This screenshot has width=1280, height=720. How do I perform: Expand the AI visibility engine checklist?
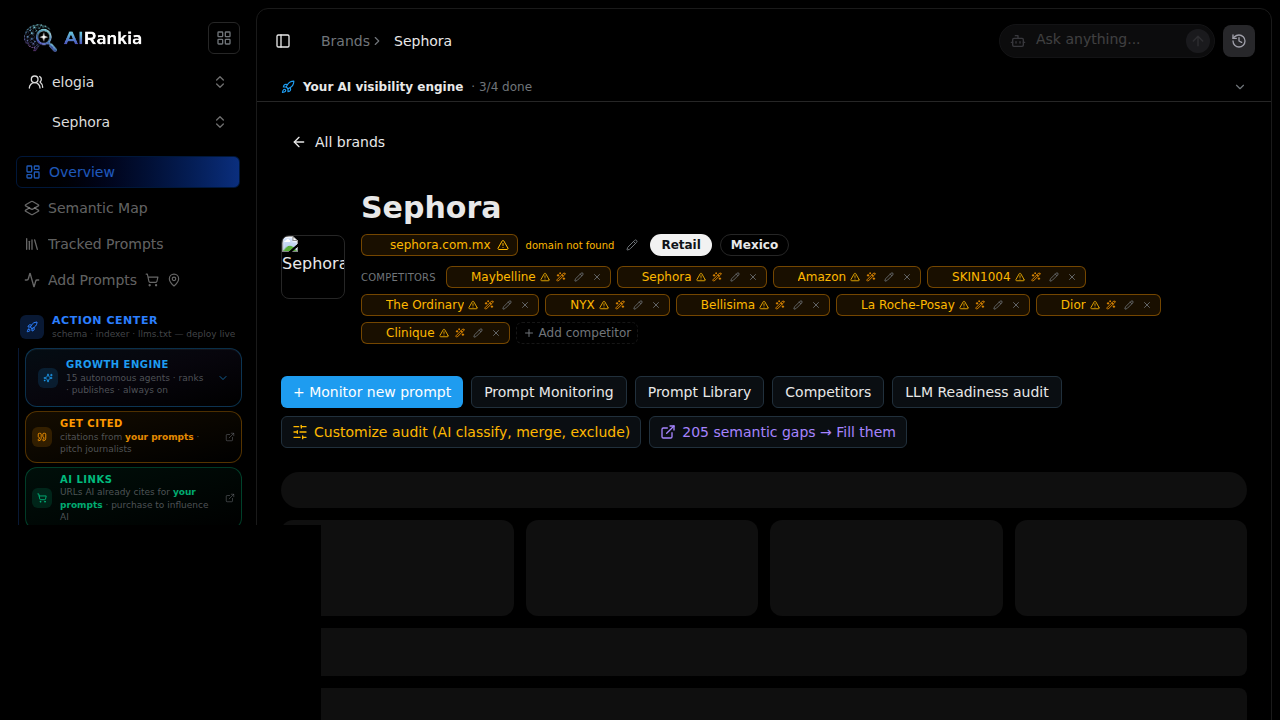pyautogui.click(x=1240, y=87)
